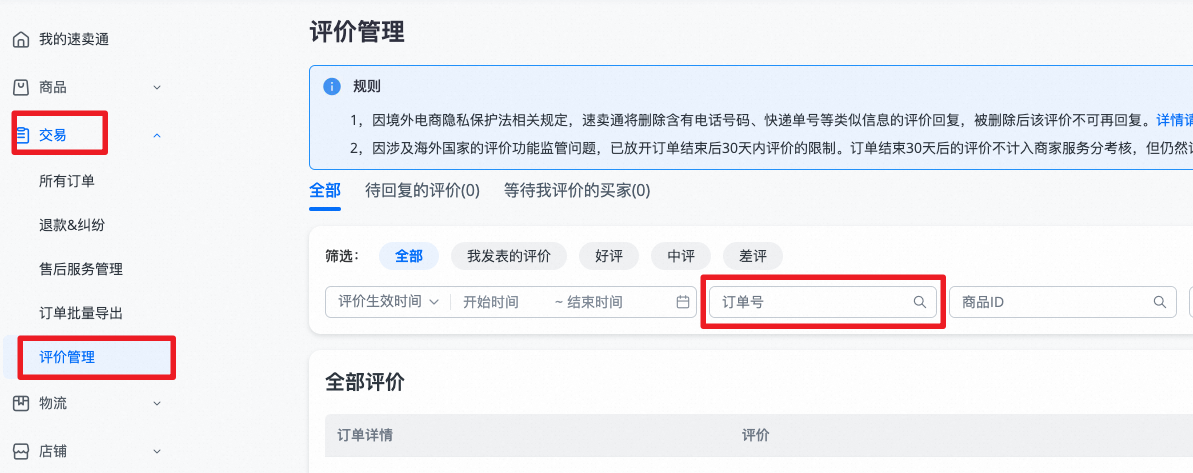Click the 开始时间 date field
1193x473 pixels.
[491, 302]
